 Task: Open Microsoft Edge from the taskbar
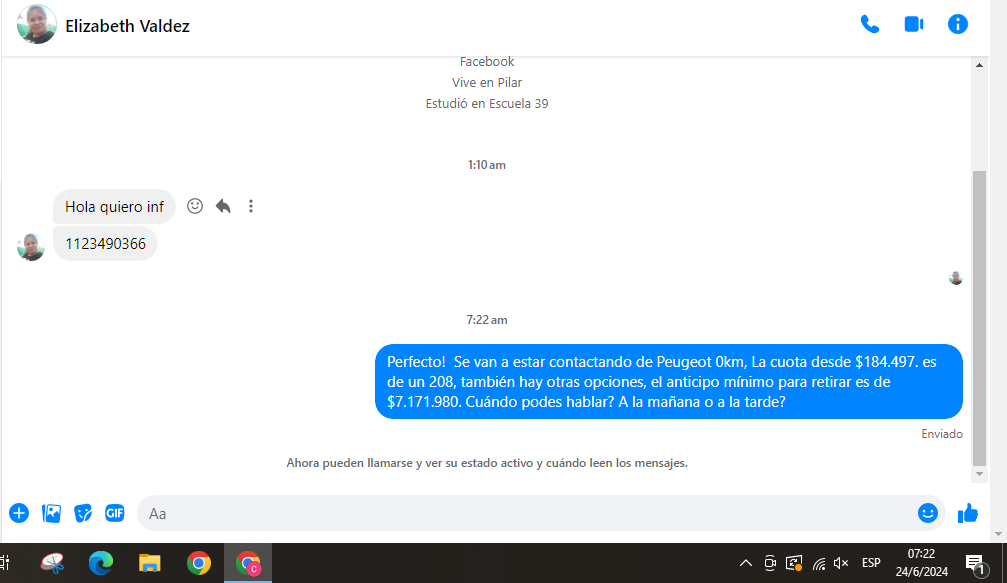(101, 563)
